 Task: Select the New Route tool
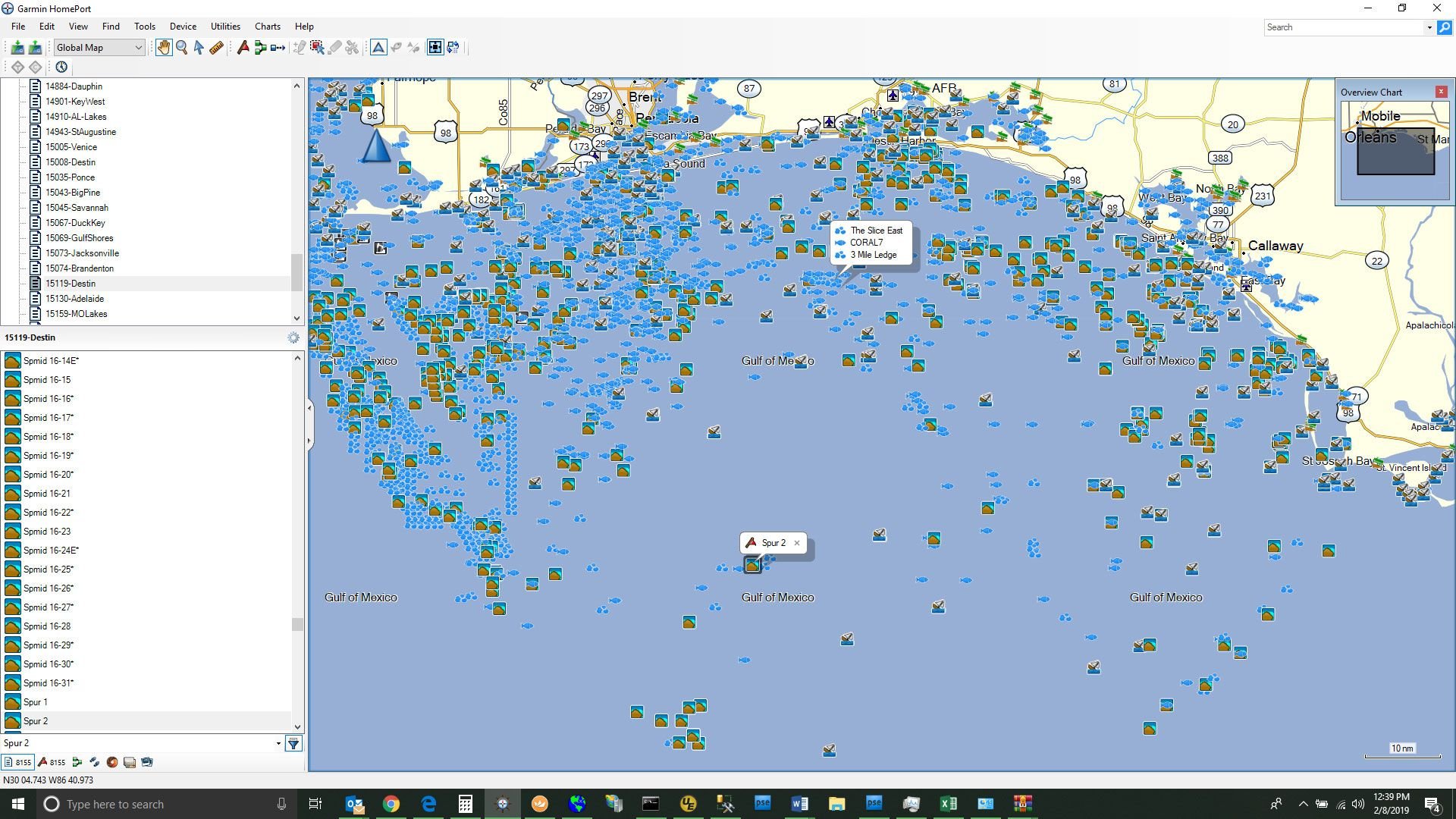(x=260, y=48)
